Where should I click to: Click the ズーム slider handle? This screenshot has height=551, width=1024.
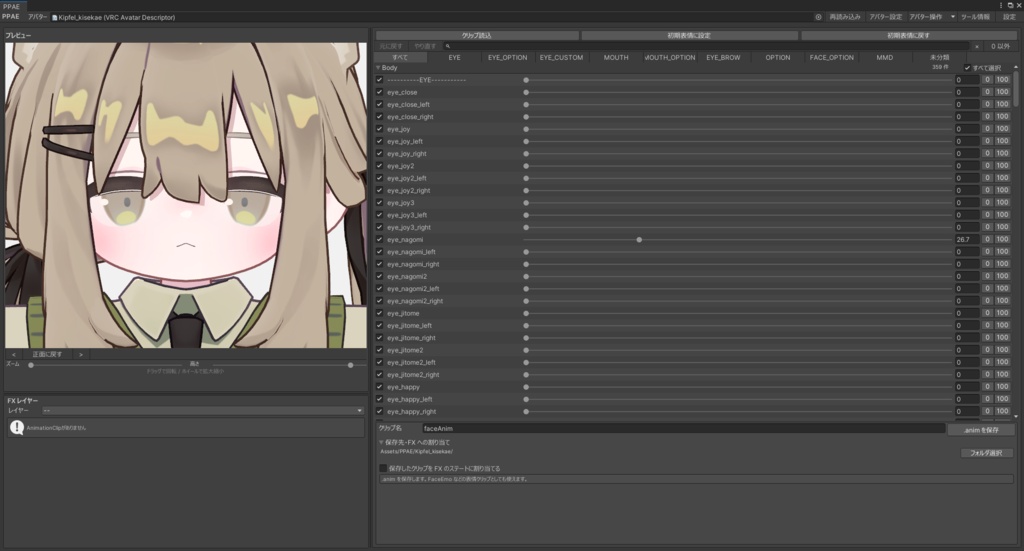(x=31, y=365)
